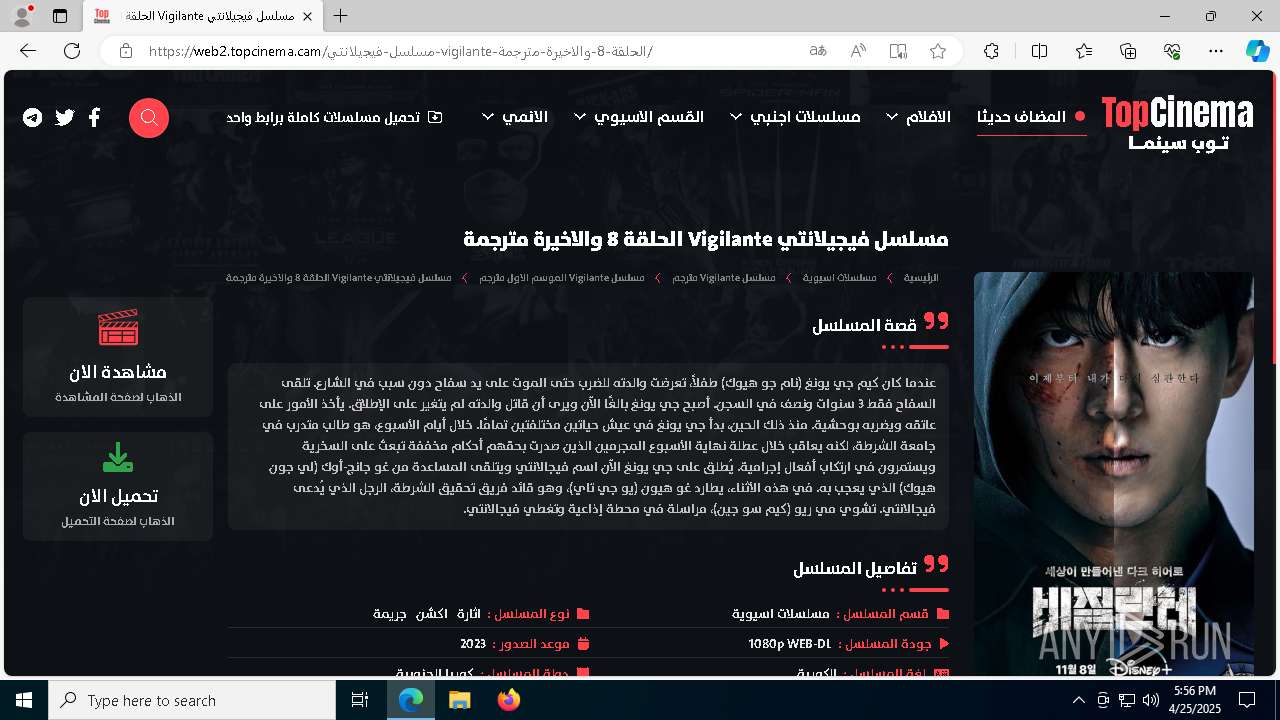The height and width of the screenshot is (720, 1280).
Task: Refresh the page
Action: pos(72,51)
